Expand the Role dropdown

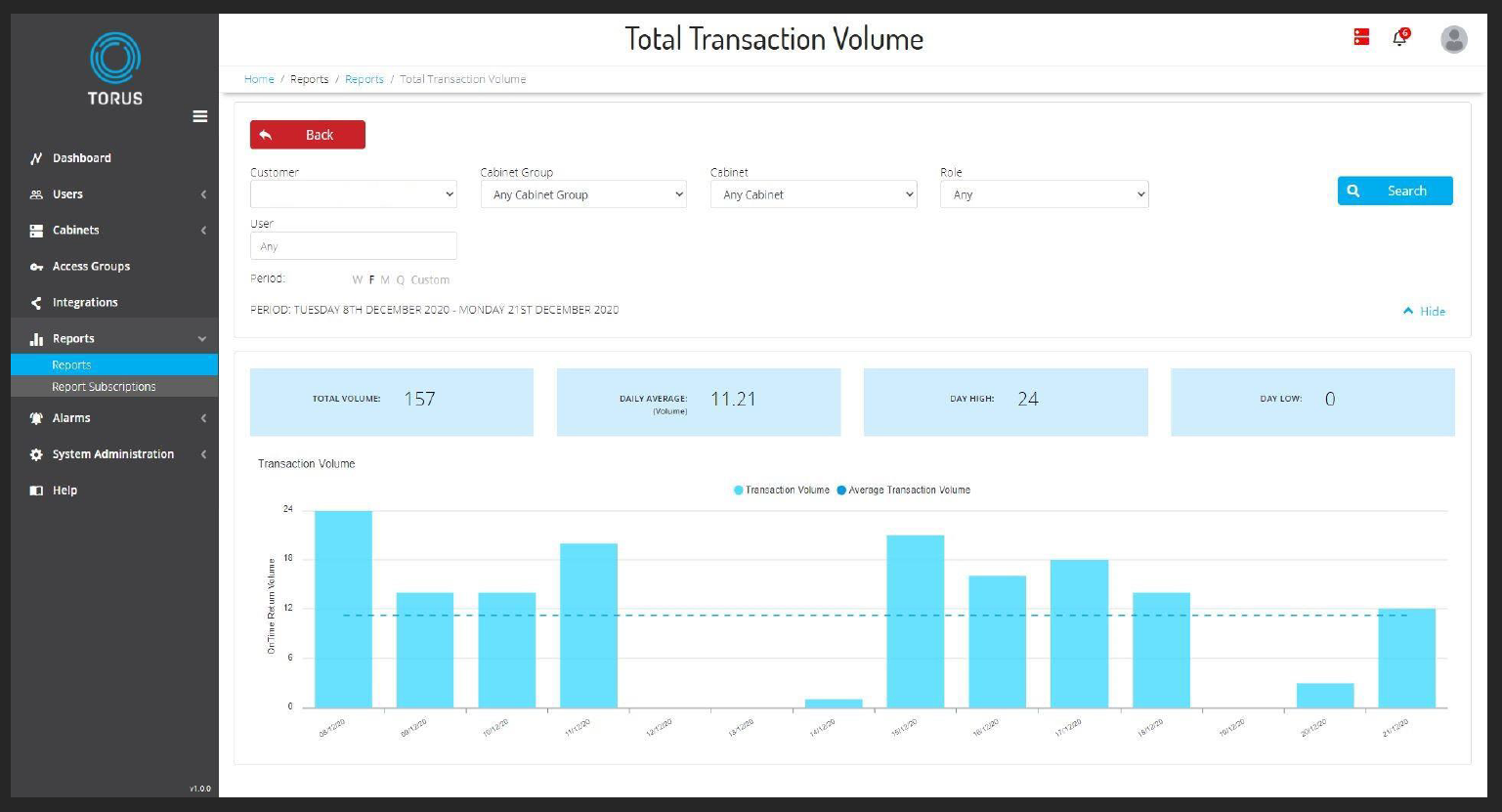(1044, 194)
